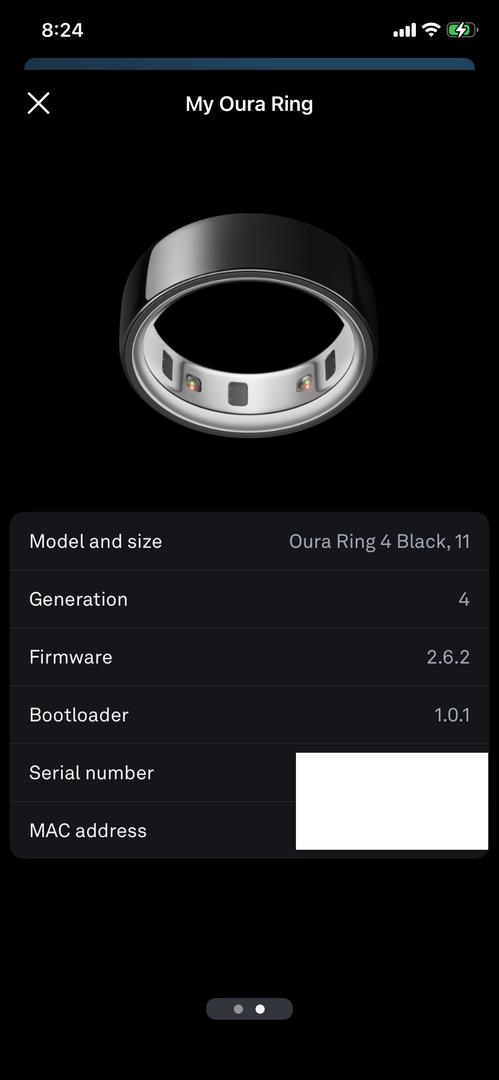Close the My Oura Ring screen
The height and width of the screenshot is (1080, 499).
(39, 103)
